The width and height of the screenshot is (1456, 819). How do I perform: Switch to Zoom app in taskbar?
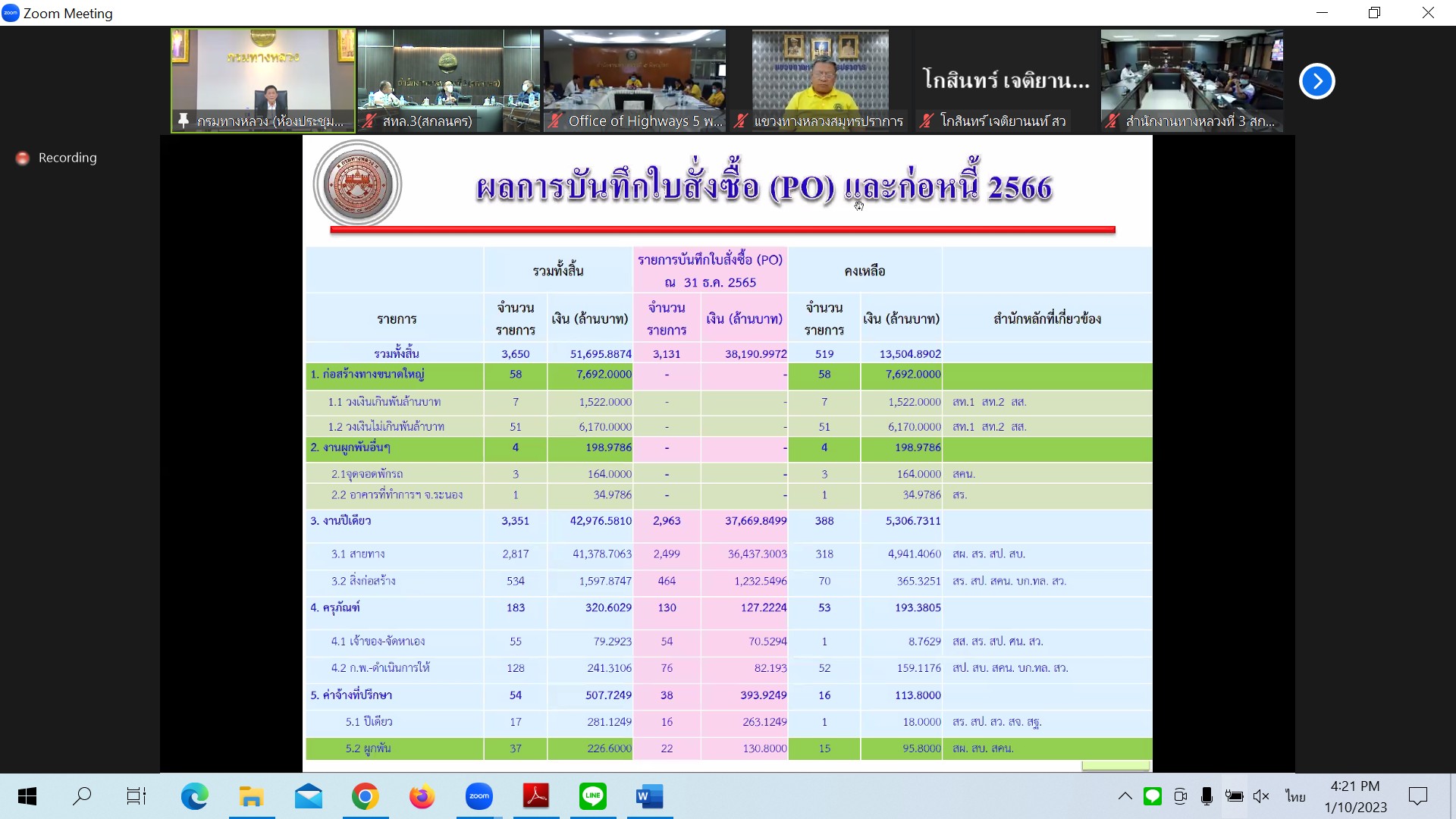tap(479, 796)
